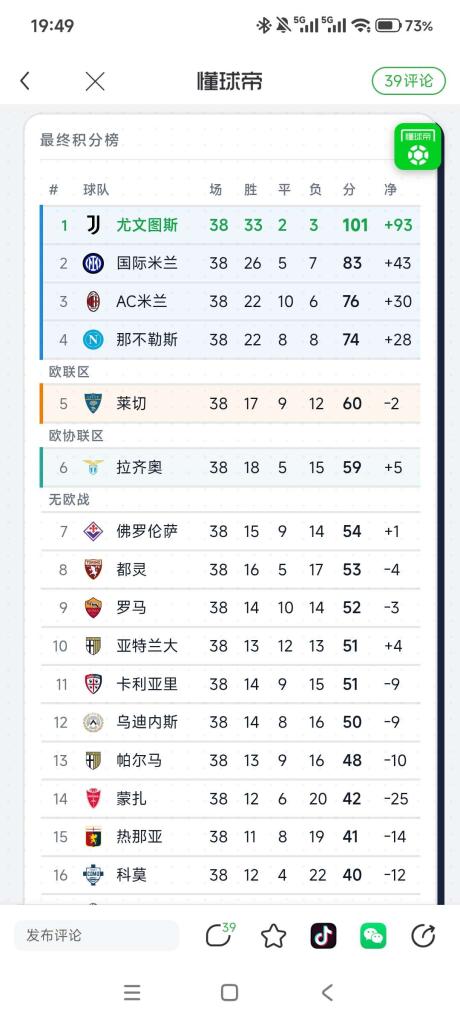Share to Douyin via TikTok icon
460x1022 pixels.
(x=324, y=937)
